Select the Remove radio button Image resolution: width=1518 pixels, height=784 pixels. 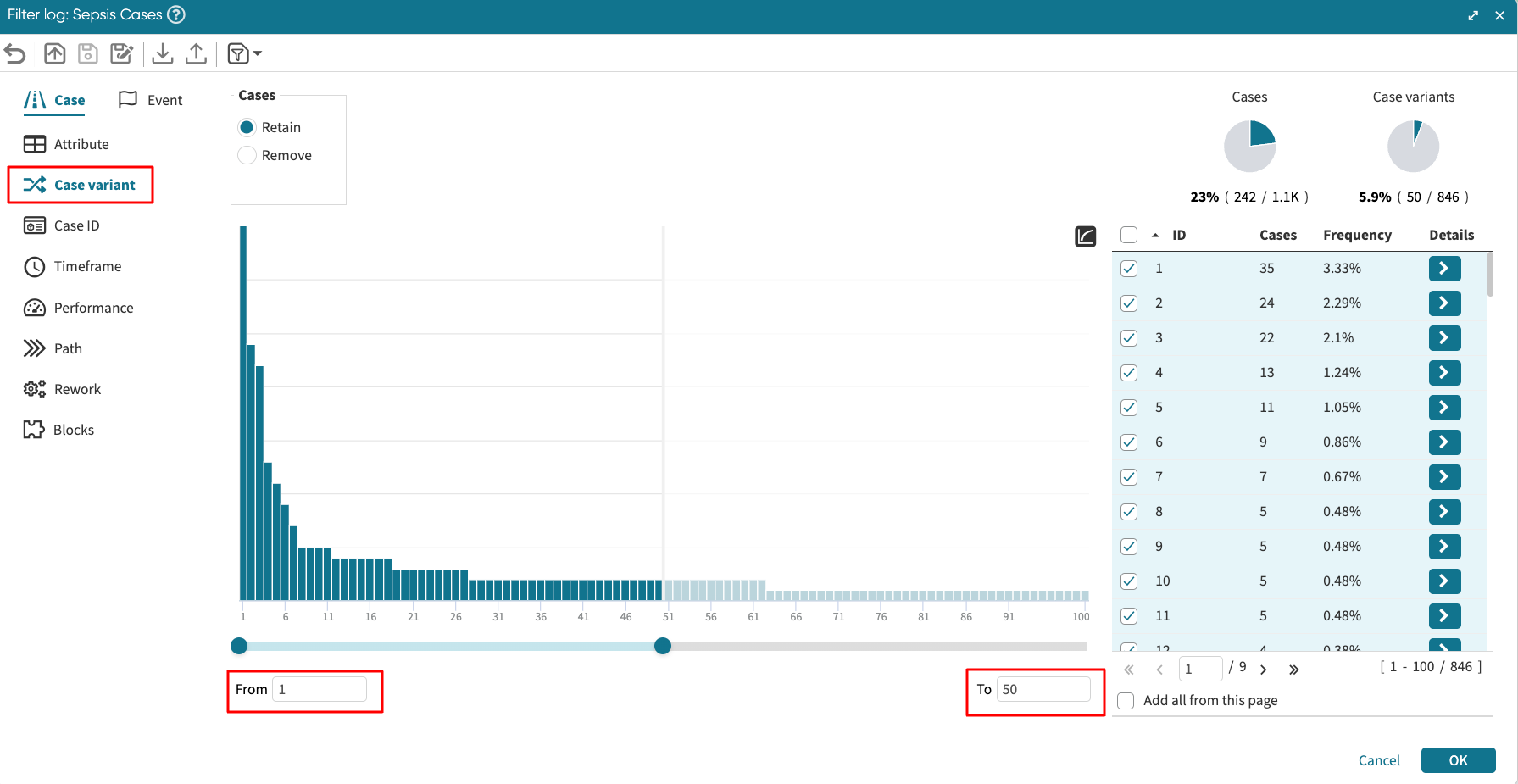click(247, 155)
